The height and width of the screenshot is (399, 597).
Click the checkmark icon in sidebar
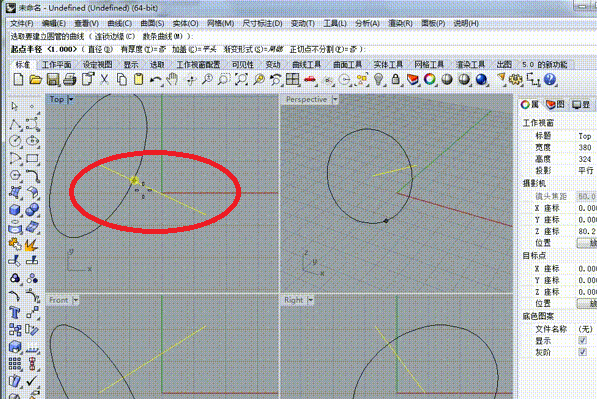pyautogui.click(x=32, y=380)
